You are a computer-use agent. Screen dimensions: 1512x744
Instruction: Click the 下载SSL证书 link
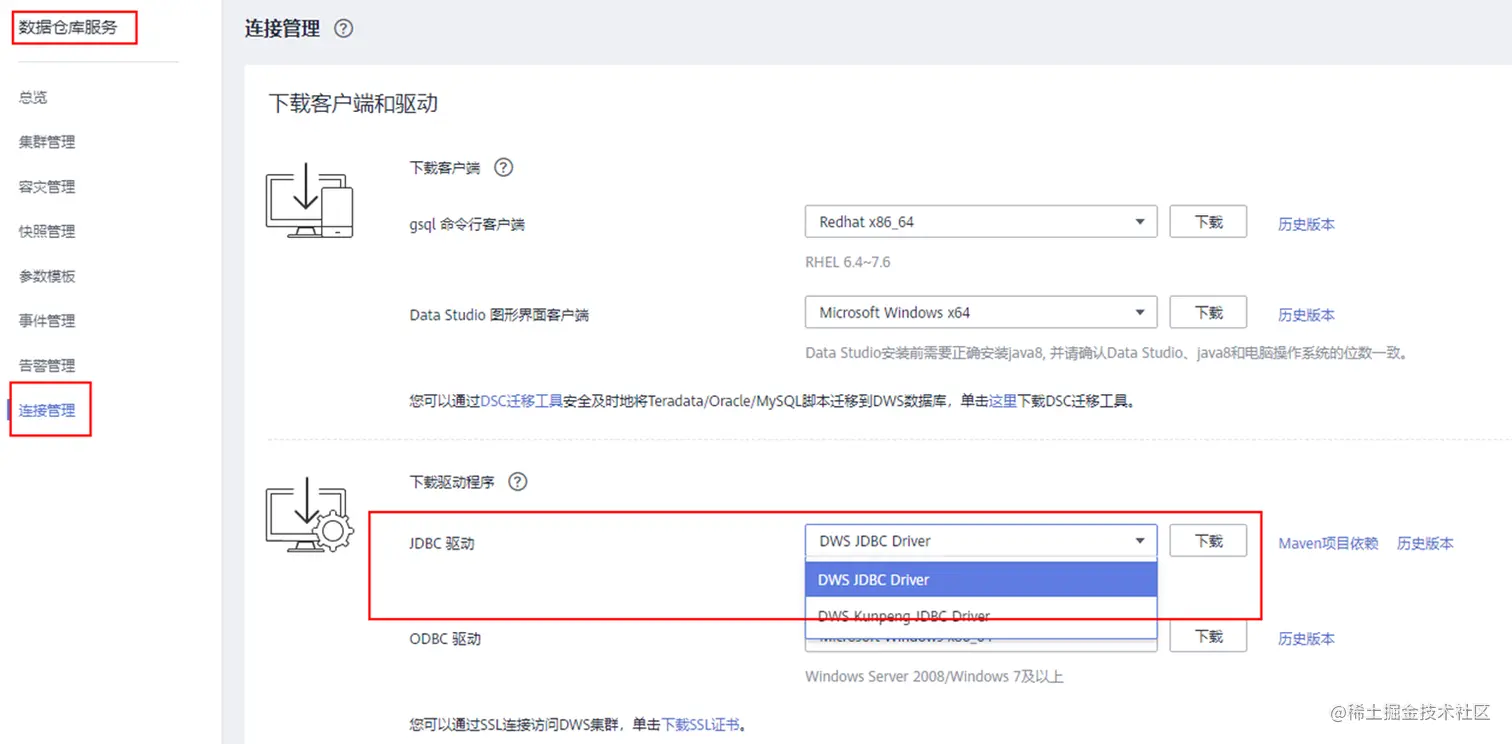click(x=701, y=724)
